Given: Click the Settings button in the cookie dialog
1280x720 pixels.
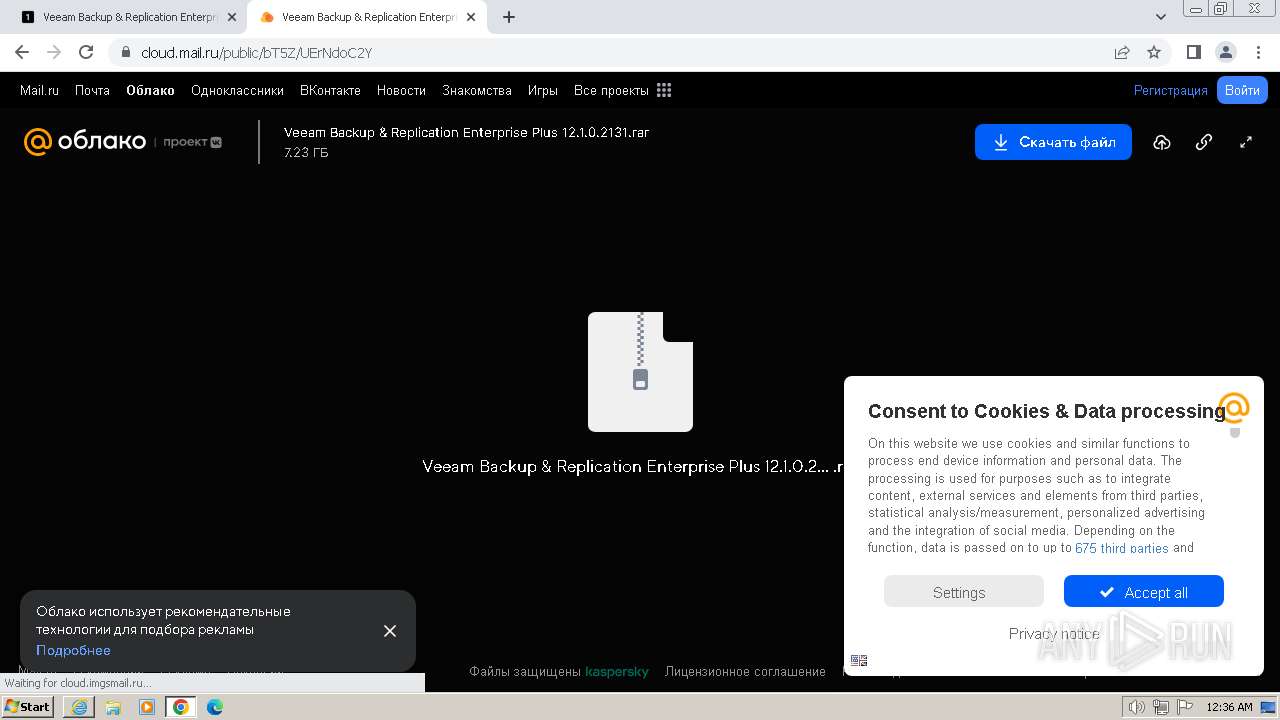Looking at the screenshot, I should 963,591.
